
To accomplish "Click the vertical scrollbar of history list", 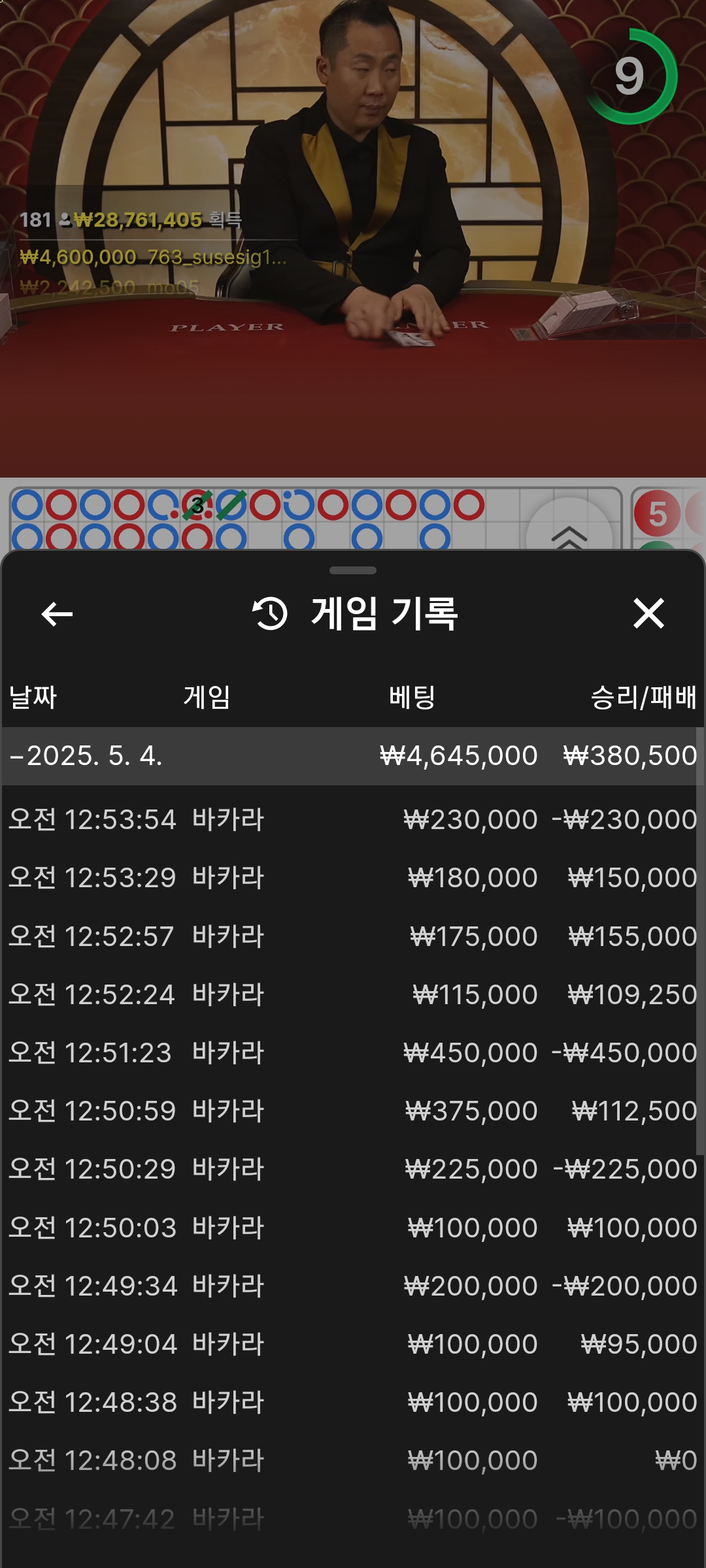I will click(x=700, y=941).
